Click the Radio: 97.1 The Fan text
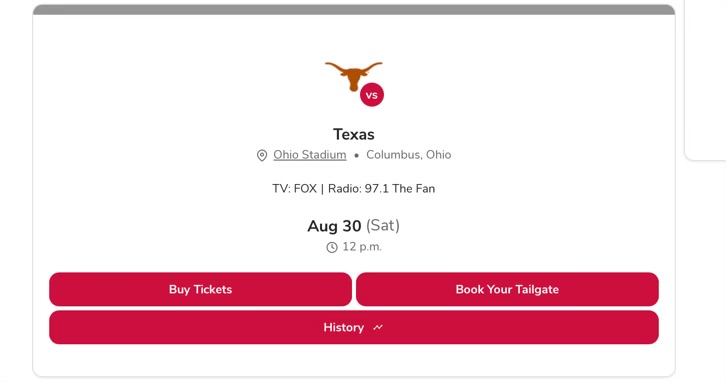Screen dimensions: 726x382 point(382,188)
